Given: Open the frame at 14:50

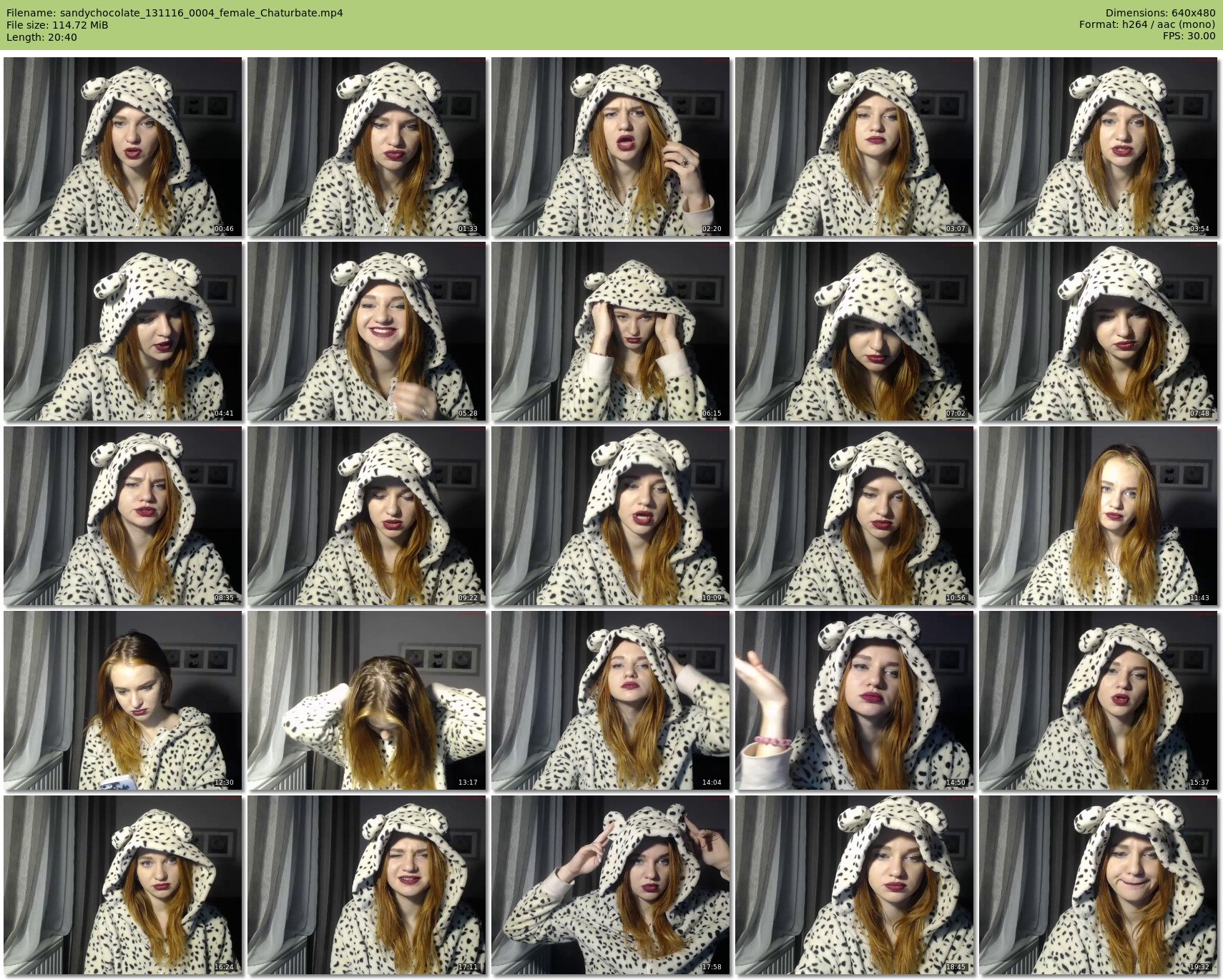Looking at the screenshot, I should [x=855, y=700].
